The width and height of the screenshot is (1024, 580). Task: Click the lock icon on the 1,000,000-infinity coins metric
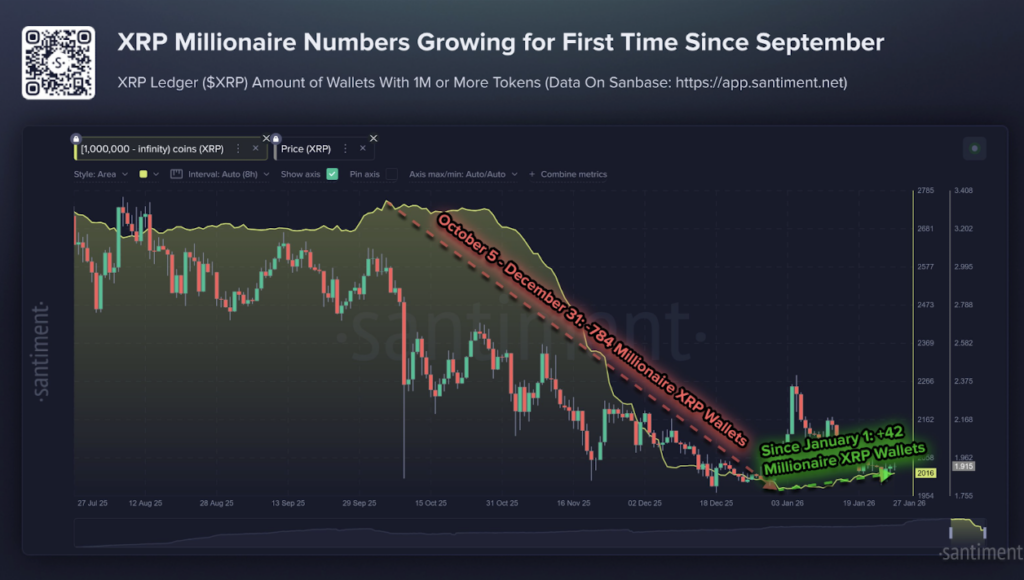76,139
